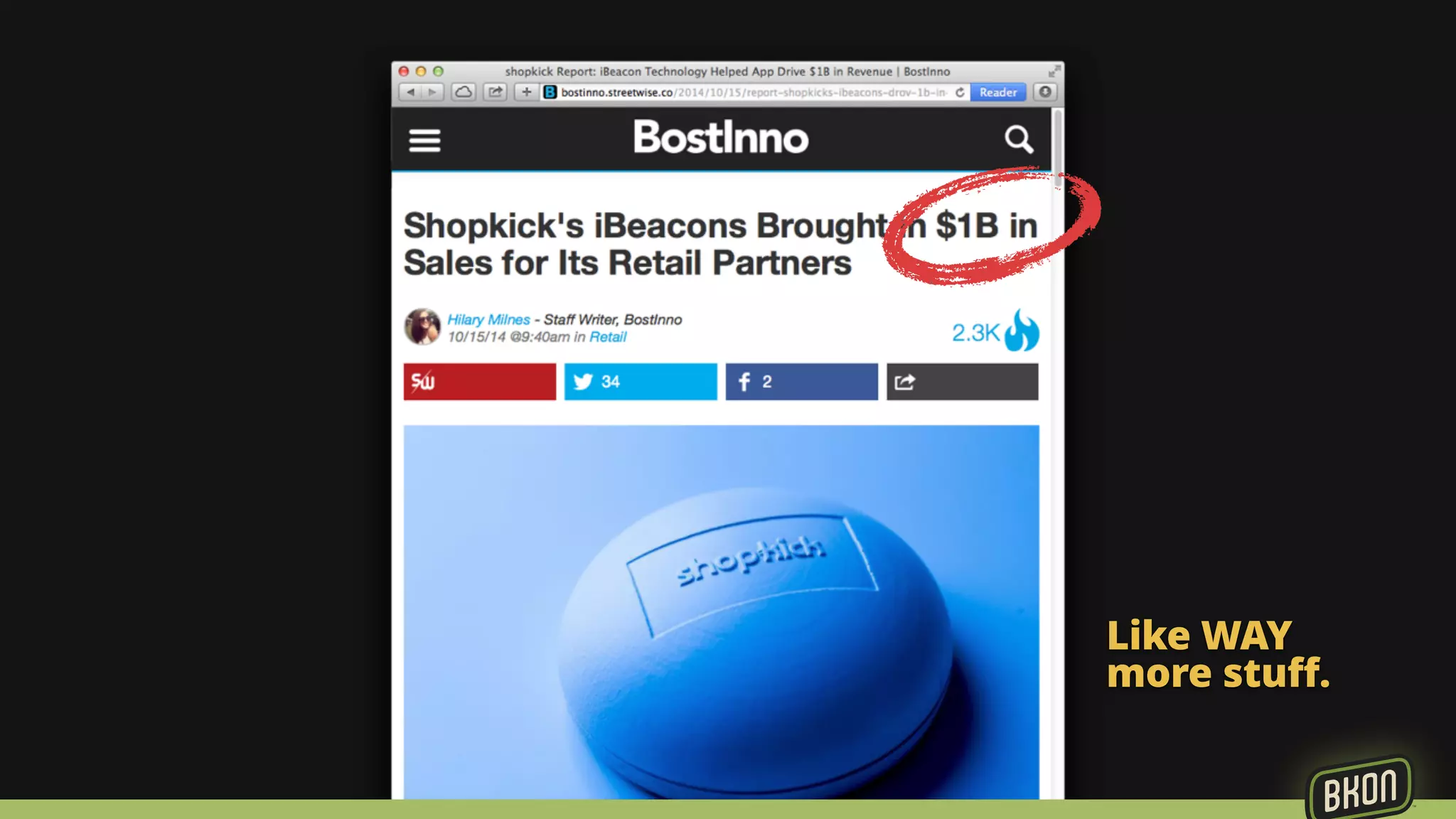Viewport: 1456px width, 819px height.
Task: Open the iCloud tabs button
Action: point(464,92)
